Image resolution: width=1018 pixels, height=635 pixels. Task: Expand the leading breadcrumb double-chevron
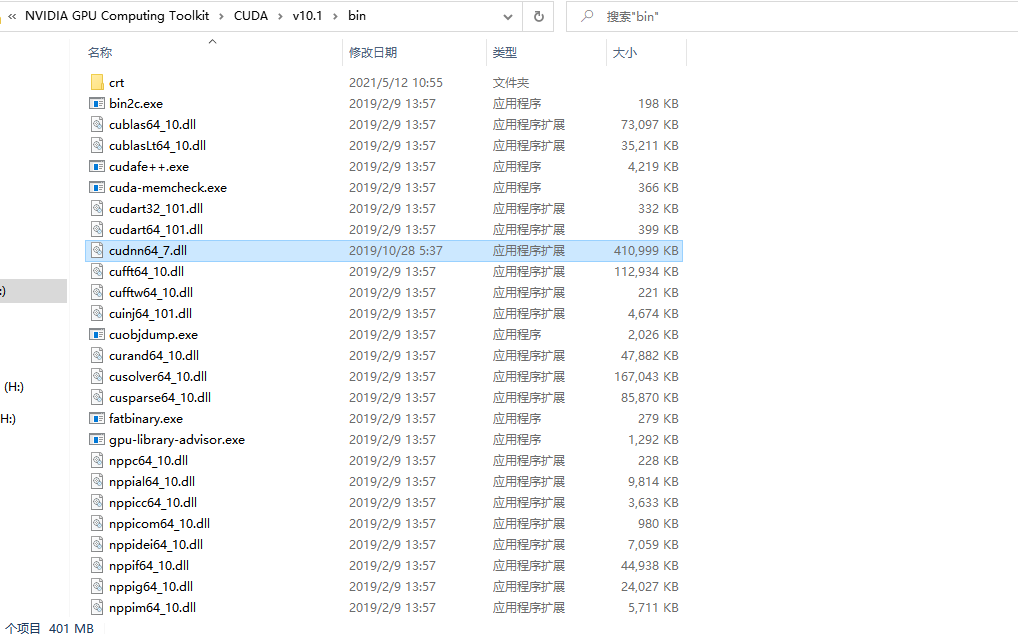pos(12,16)
